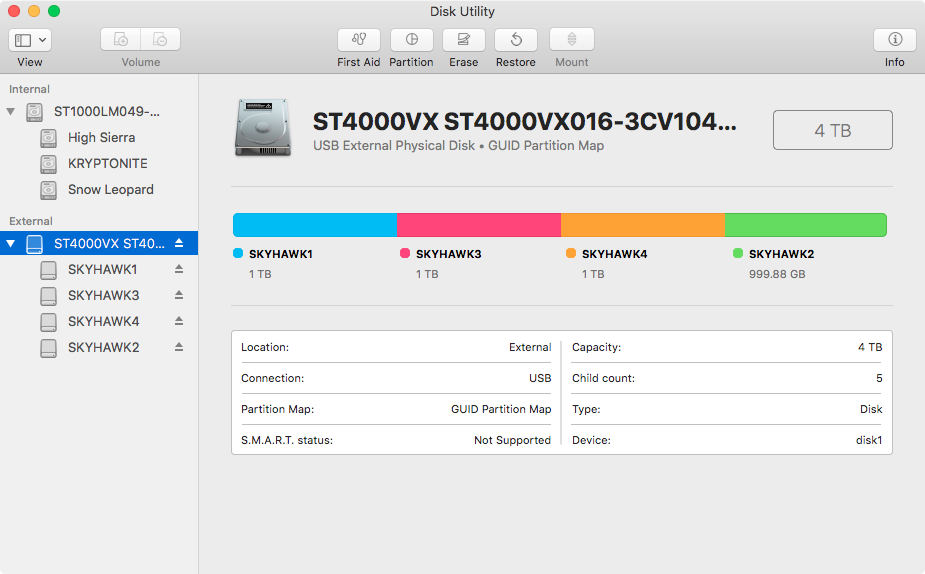The image size is (925, 574).
Task: Click the external disk icon in sidebar
Action: [35, 244]
